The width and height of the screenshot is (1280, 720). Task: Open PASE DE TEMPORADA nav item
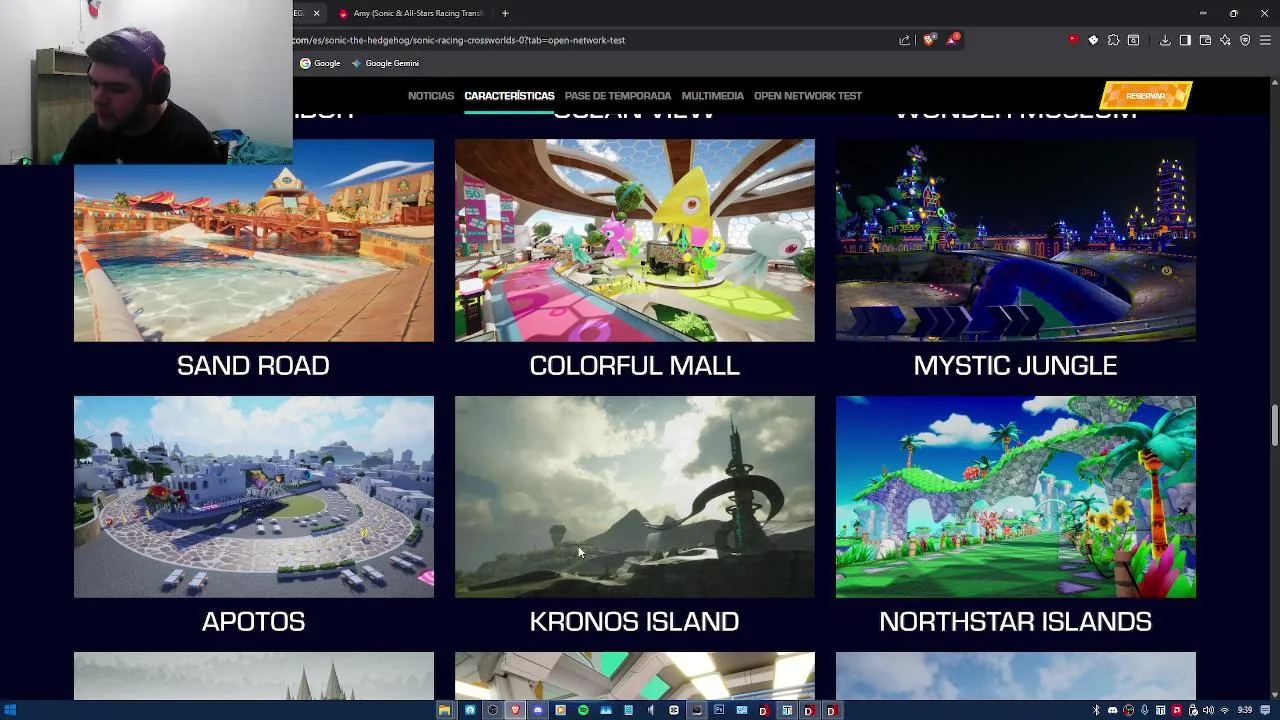click(618, 96)
